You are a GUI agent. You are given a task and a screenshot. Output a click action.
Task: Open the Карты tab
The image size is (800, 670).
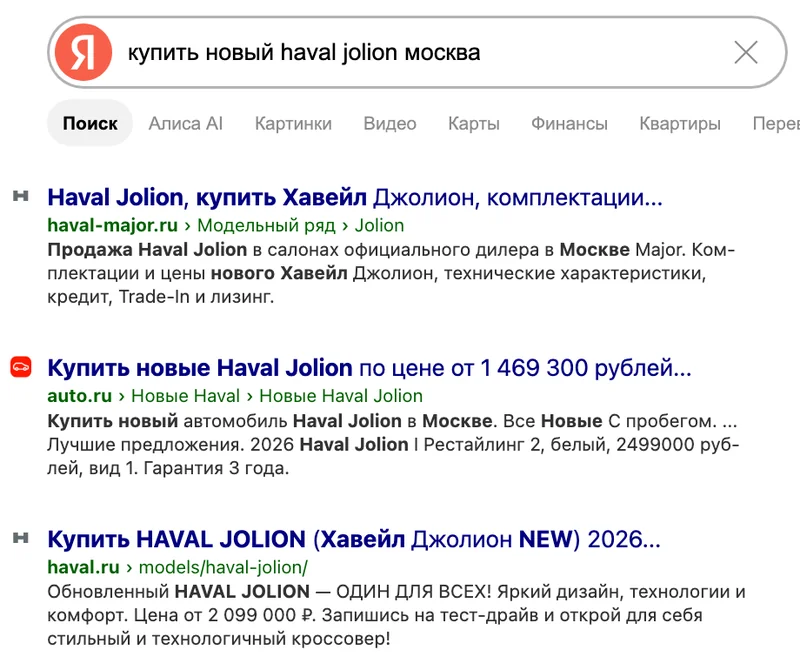(x=474, y=123)
